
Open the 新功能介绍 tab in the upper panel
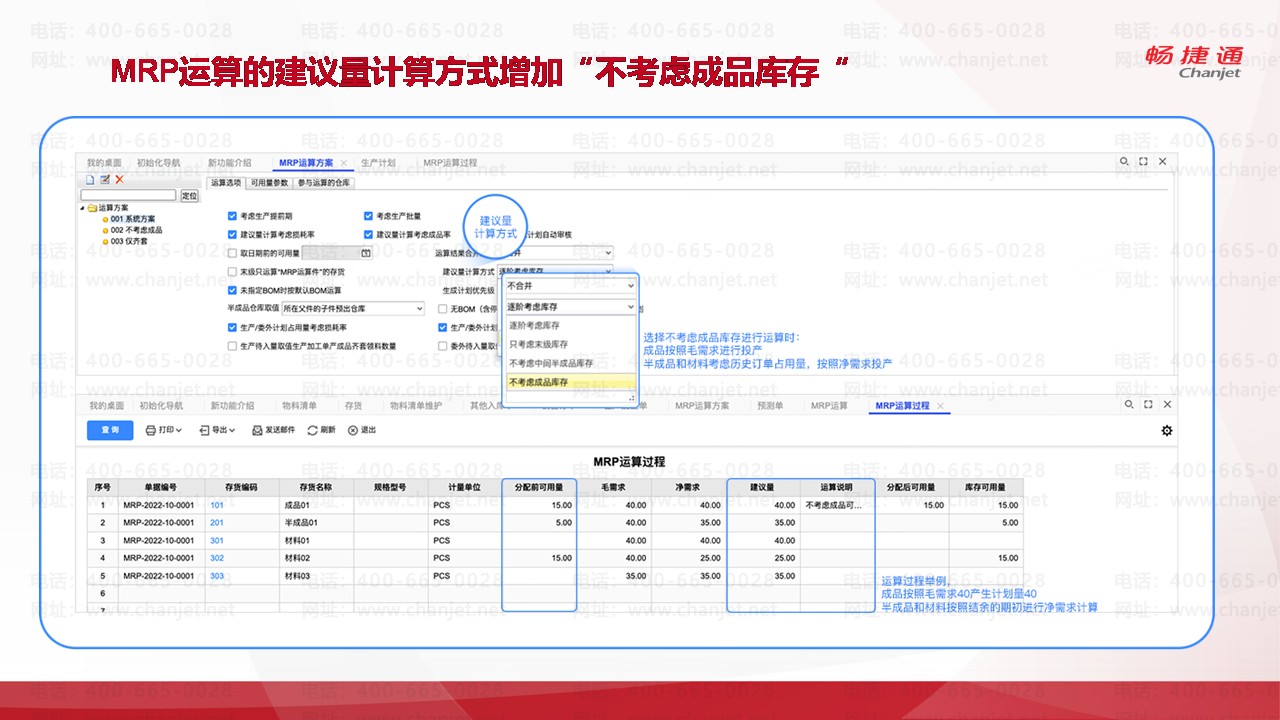pyautogui.click(x=230, y=162)
